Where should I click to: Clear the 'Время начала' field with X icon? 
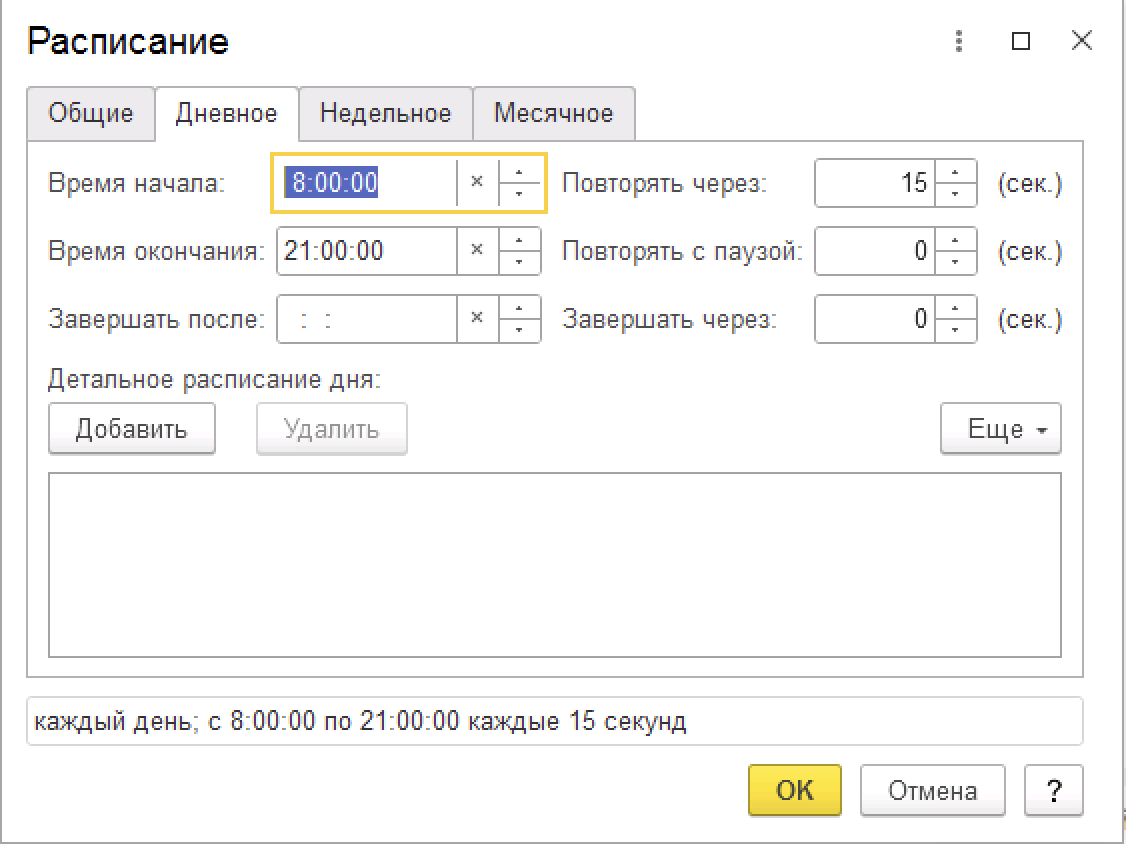(x=477, y=183)
